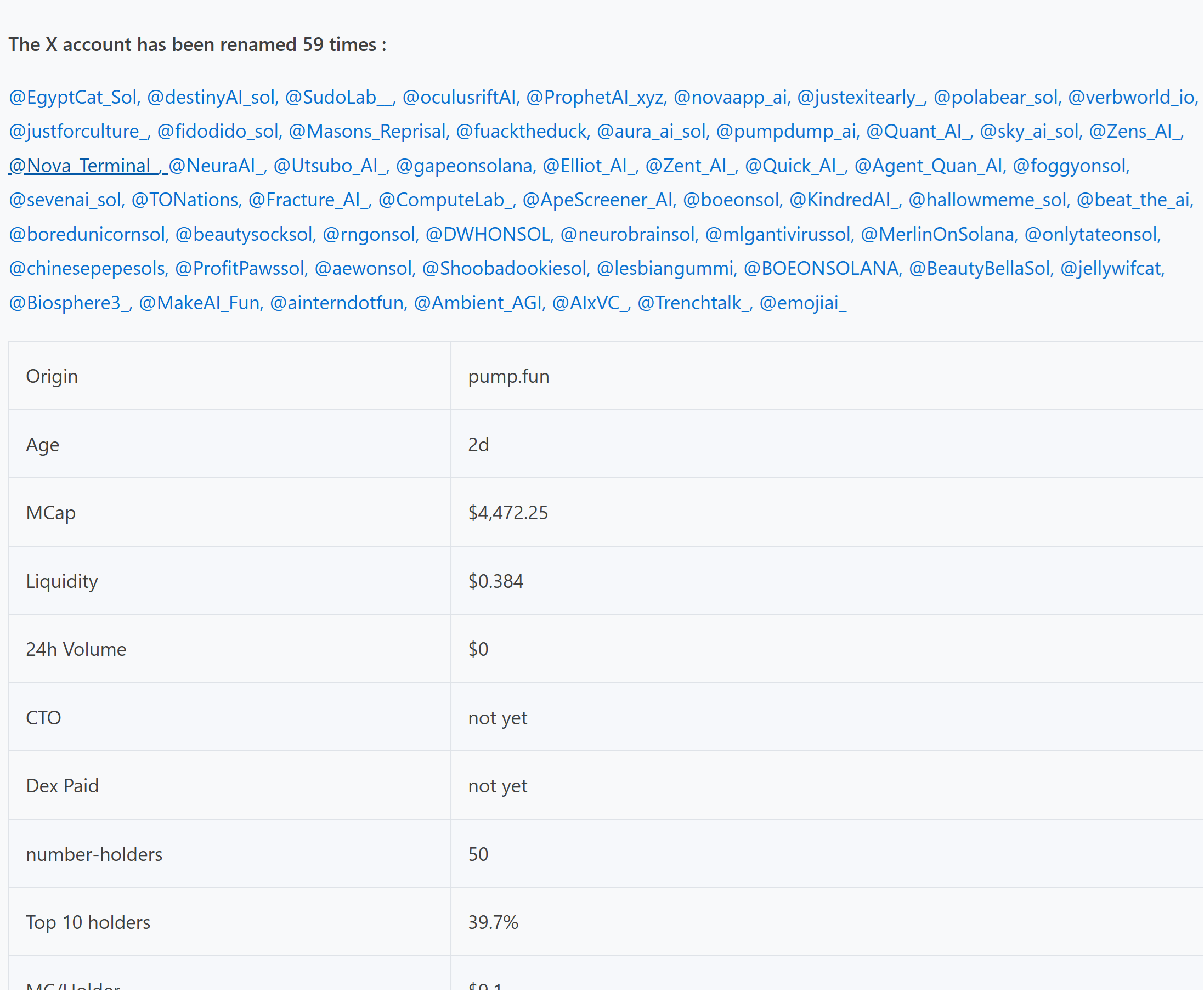Image resolution: width=1204 pixels, height=992 pixels.
Task: Click the @jellywifcat link
Action: (x=1111, y=268)
